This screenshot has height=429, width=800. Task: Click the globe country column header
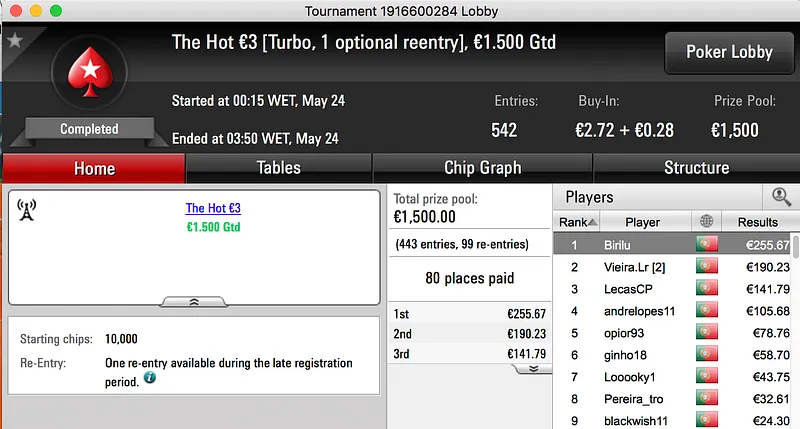[707, 222]
